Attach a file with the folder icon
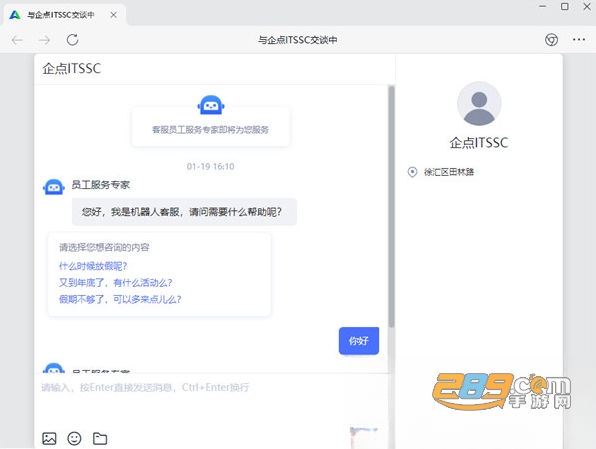Screen dimensions: 596x449 coord(100,438)
